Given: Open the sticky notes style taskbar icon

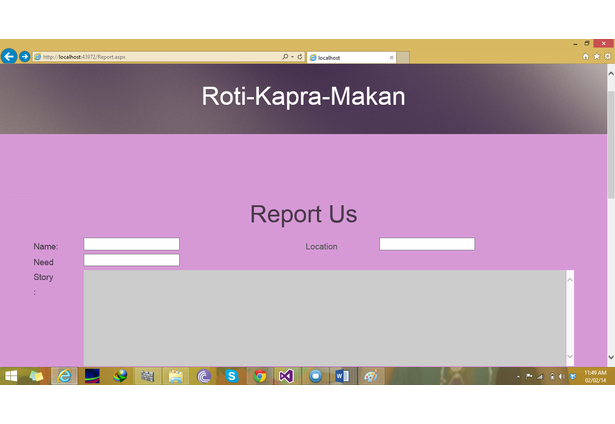Looking at the screenshot, I should click(36, 376).
